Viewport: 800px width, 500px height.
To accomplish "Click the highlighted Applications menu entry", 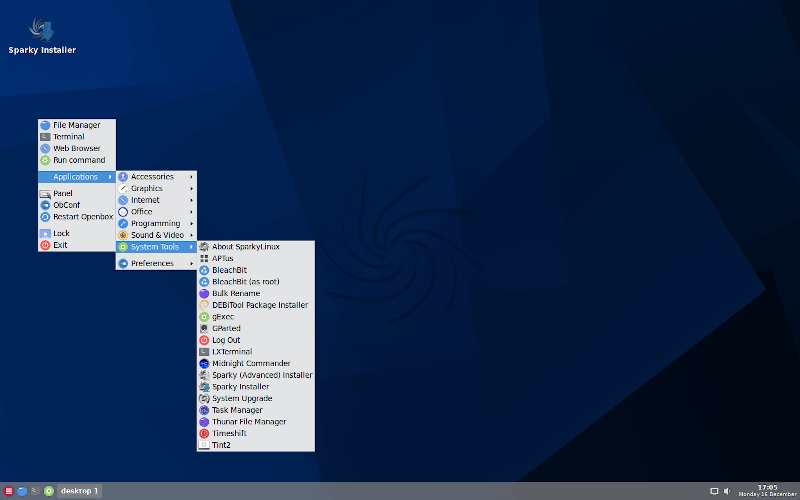I will (x=77, y=177).
